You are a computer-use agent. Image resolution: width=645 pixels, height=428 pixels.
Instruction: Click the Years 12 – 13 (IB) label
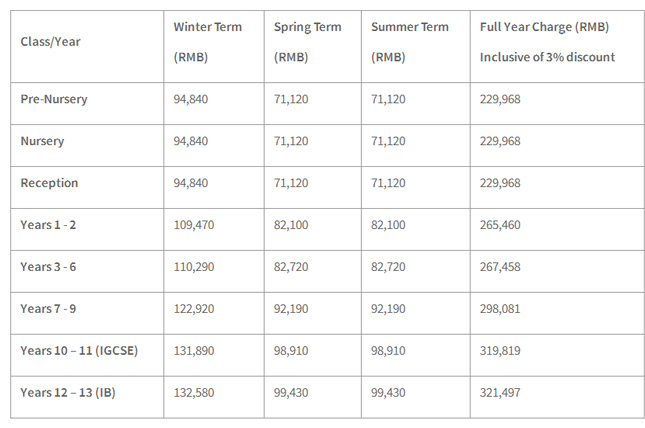[68, 393]
